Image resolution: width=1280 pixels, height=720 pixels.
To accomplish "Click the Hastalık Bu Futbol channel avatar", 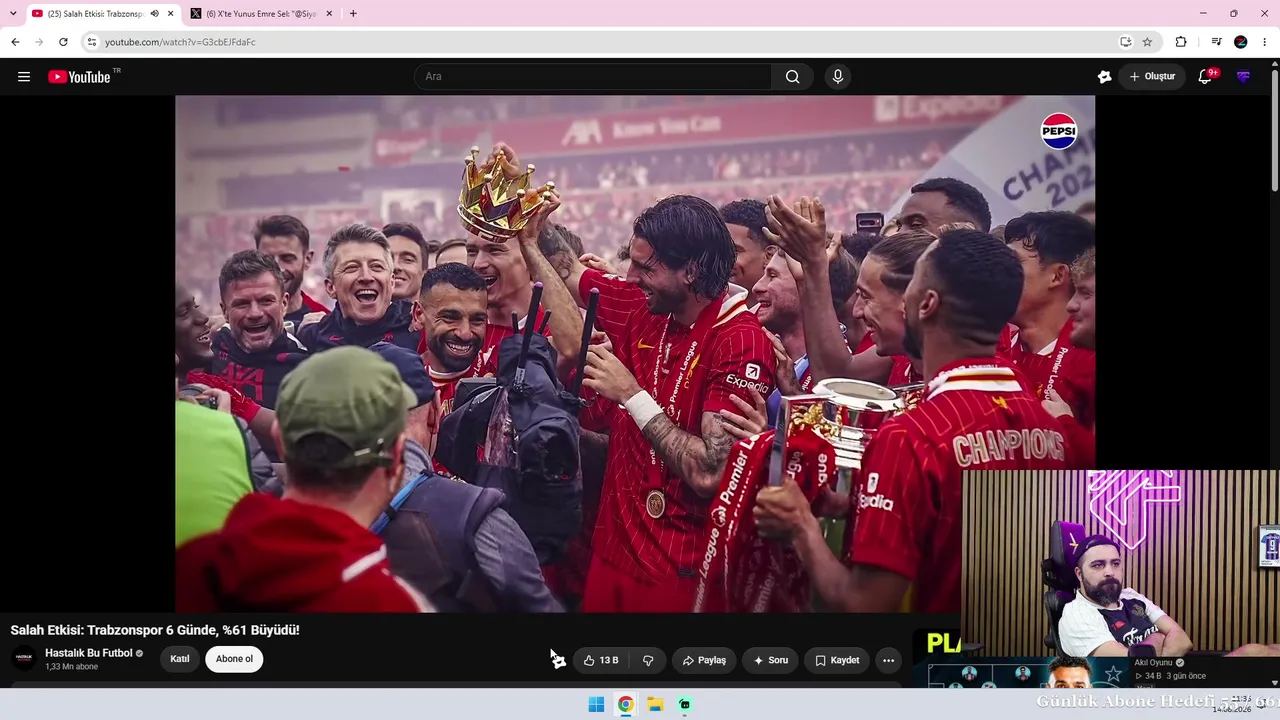I will click(24, 658).
